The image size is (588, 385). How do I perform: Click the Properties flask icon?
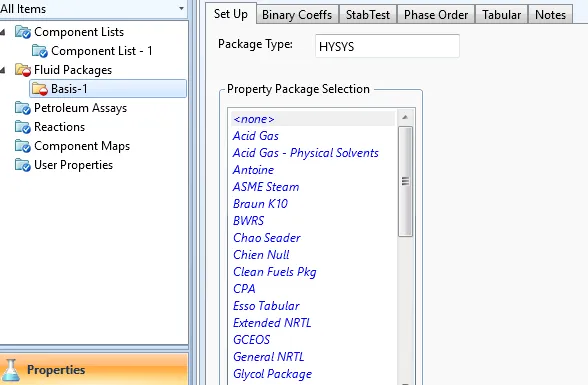(x=10, y=370)
